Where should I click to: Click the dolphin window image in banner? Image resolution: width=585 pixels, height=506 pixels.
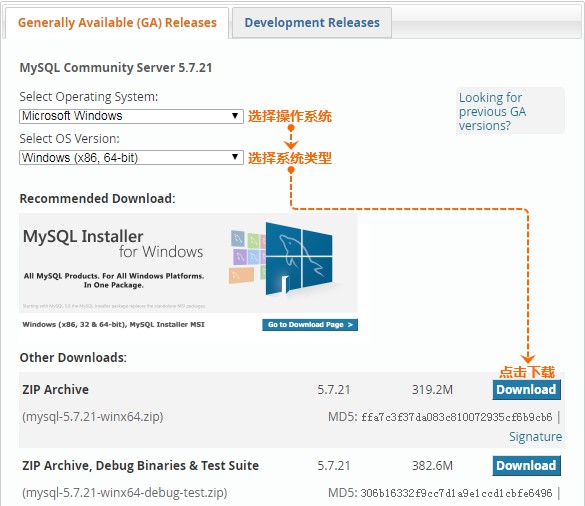click(299, 259)
